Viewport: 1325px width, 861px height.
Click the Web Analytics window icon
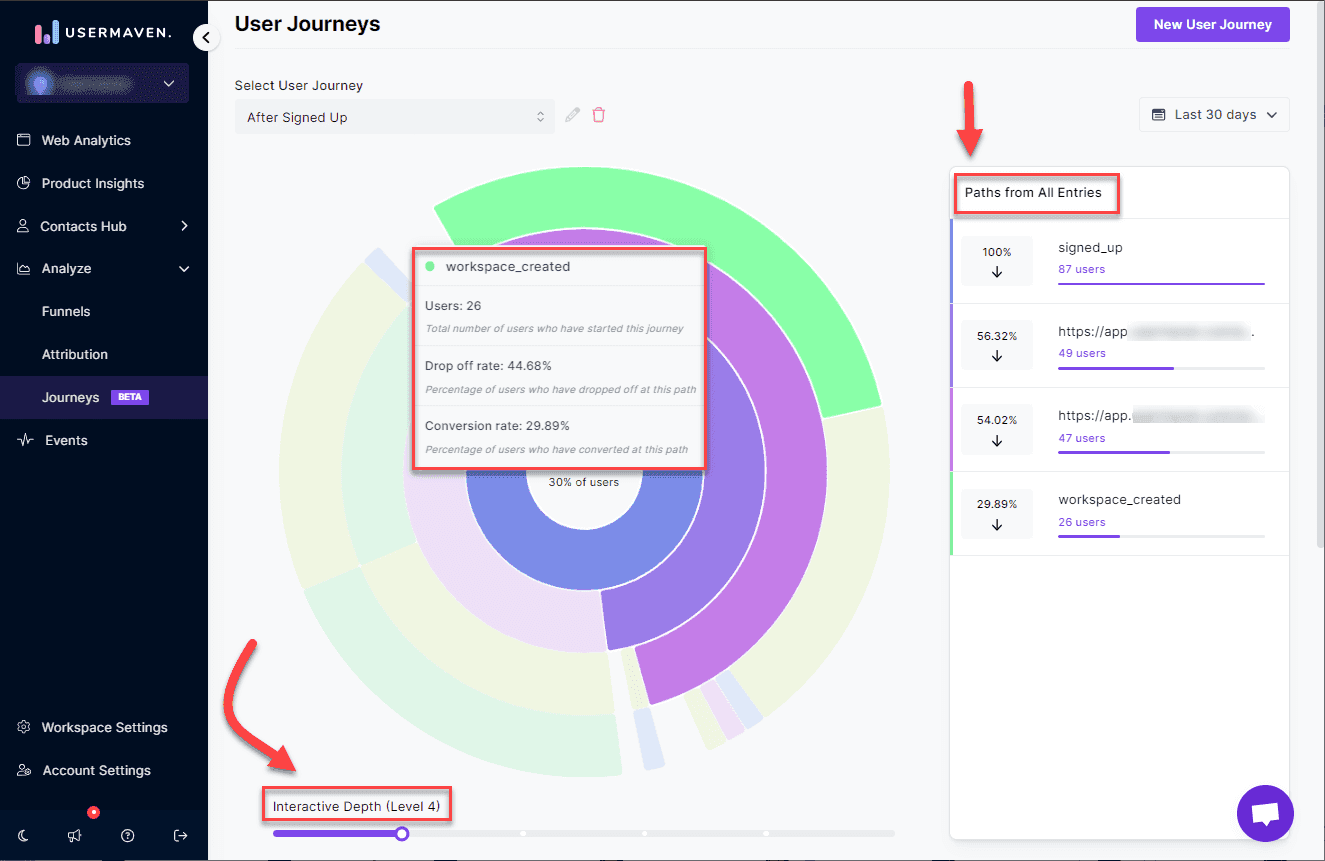[x=24, y=141]
